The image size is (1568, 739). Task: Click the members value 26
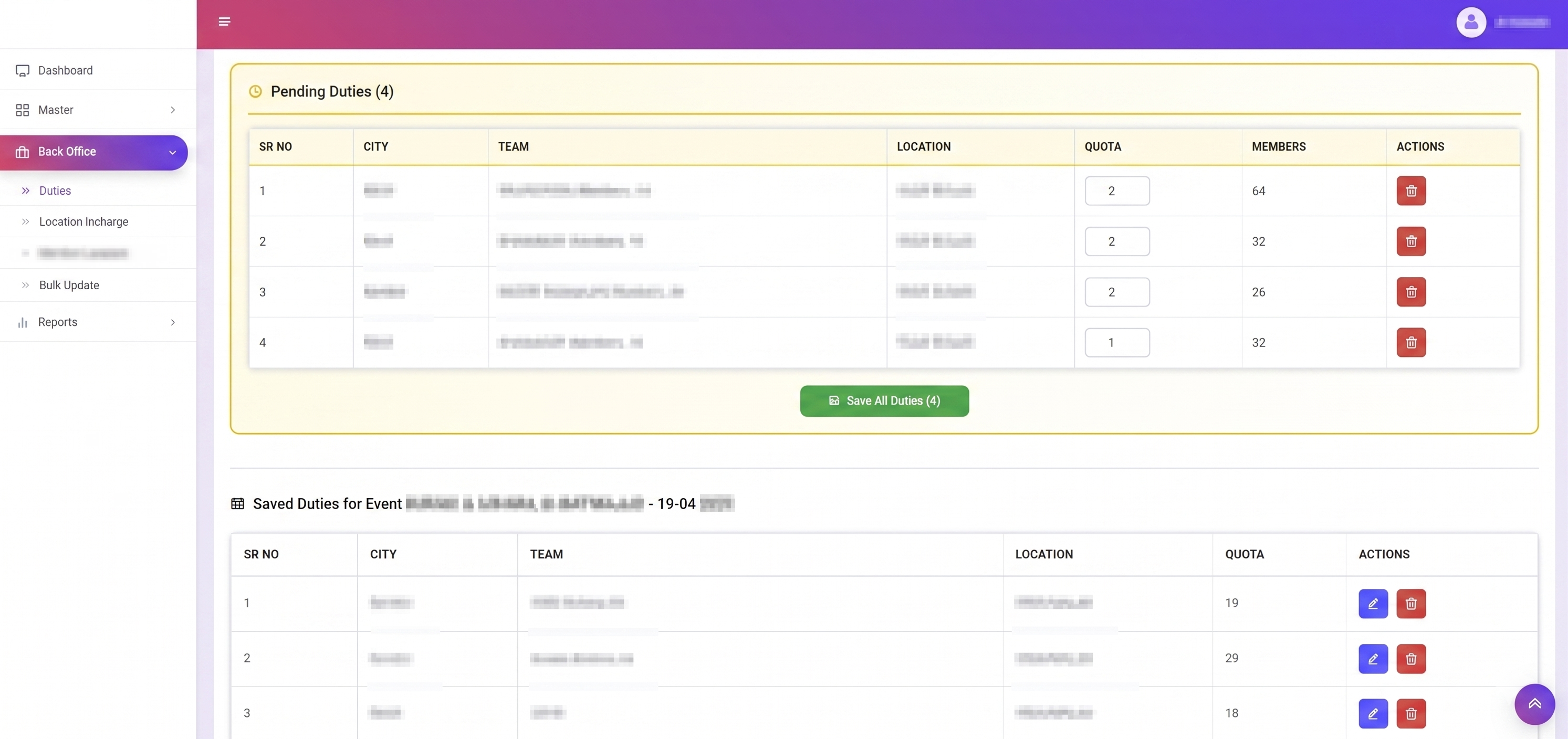[x=1258, y=292]
